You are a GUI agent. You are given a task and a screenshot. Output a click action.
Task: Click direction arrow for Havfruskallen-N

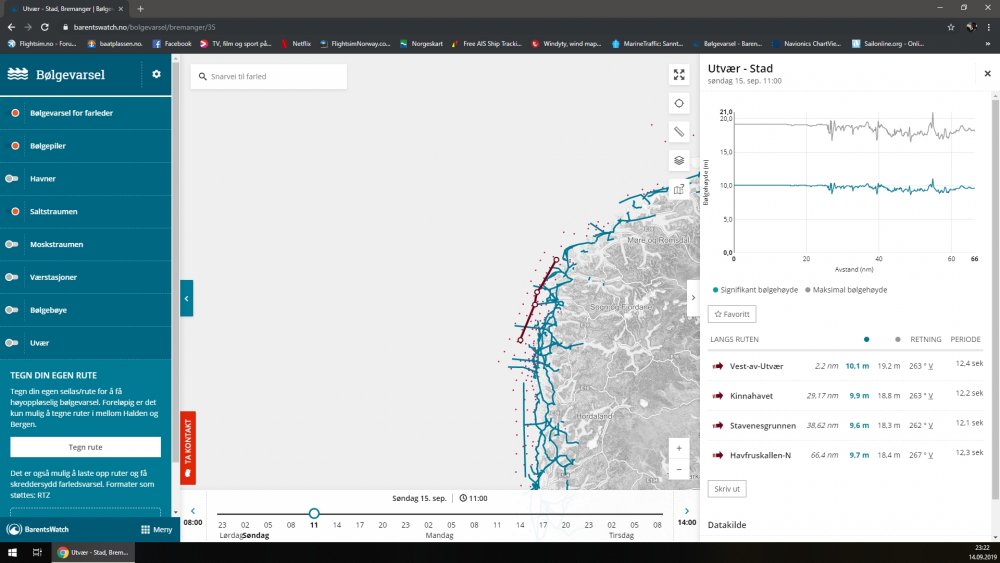[x=717, y=455]
